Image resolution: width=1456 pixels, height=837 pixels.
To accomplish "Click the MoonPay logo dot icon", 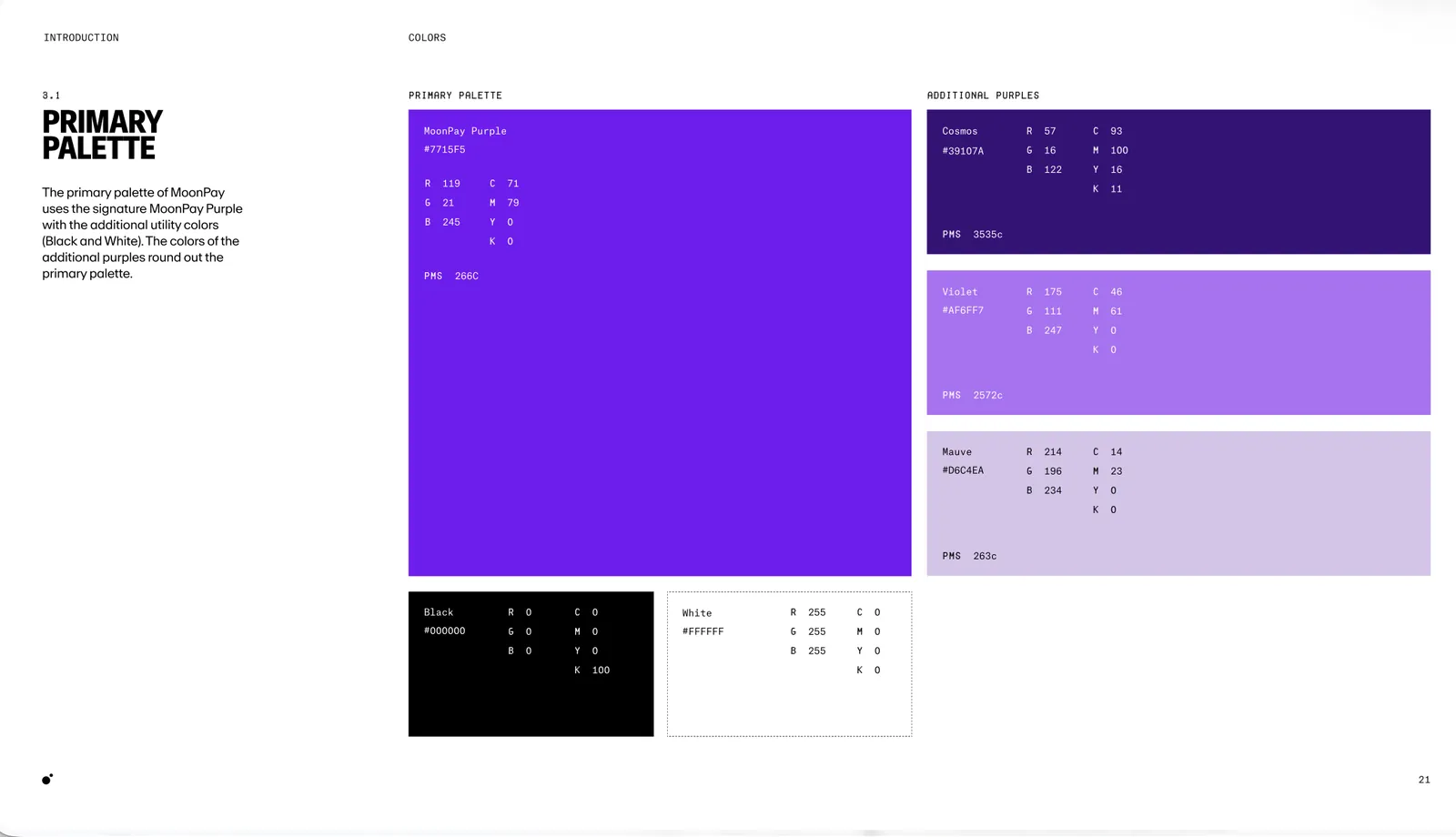I will pos(47,779).
